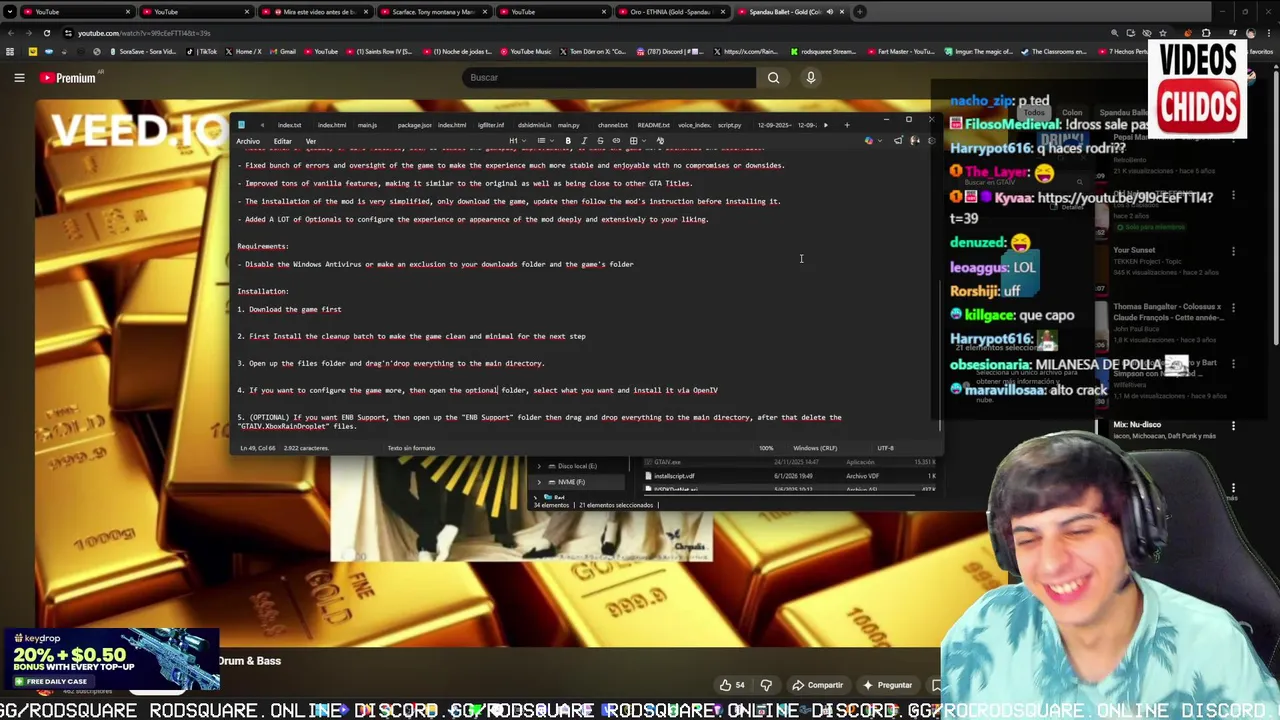This screenshot has height=720, width=1280.
Task: Focus the YouTube Buscar search field
Action: click(609, 78)
